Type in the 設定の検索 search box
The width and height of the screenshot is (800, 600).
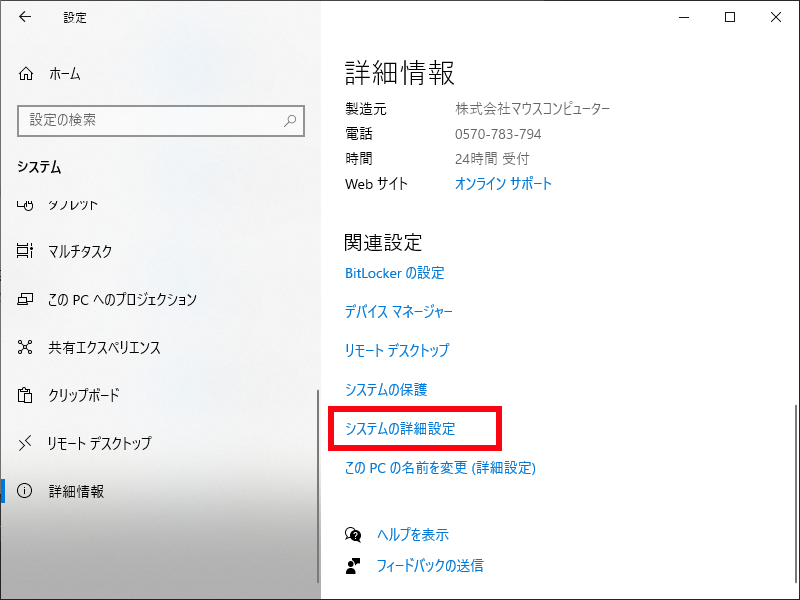(x=150, y=120)
